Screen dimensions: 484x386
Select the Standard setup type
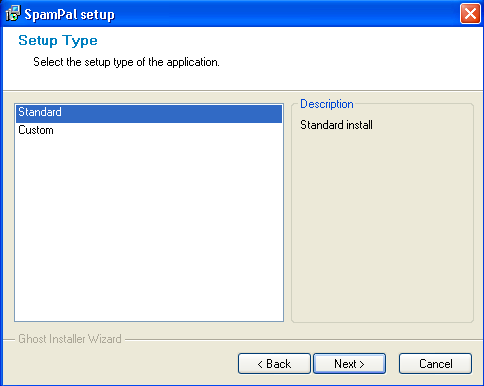149,113
